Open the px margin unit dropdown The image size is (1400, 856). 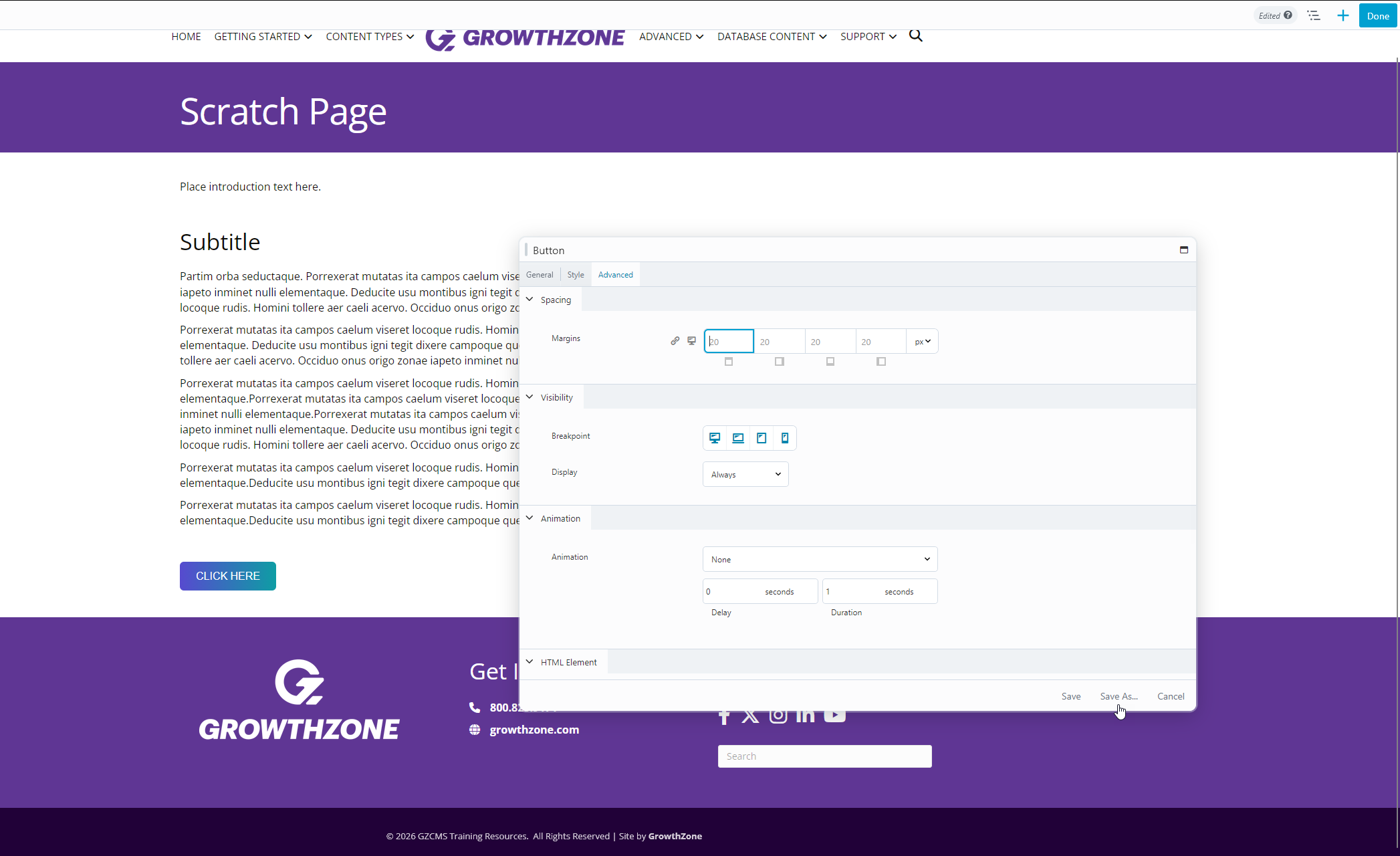click(x=923, y=341)
